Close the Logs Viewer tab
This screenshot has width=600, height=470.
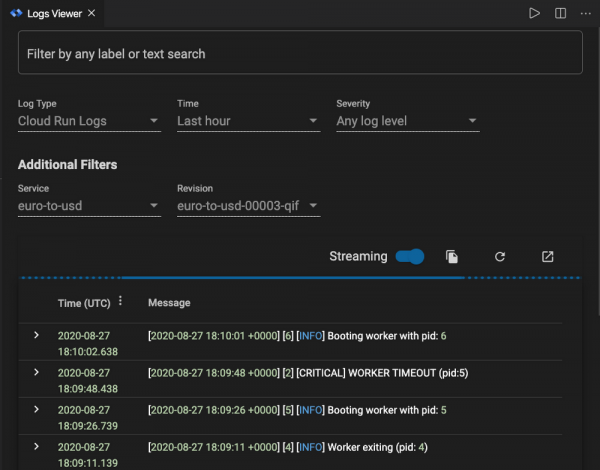coord(93,13)
